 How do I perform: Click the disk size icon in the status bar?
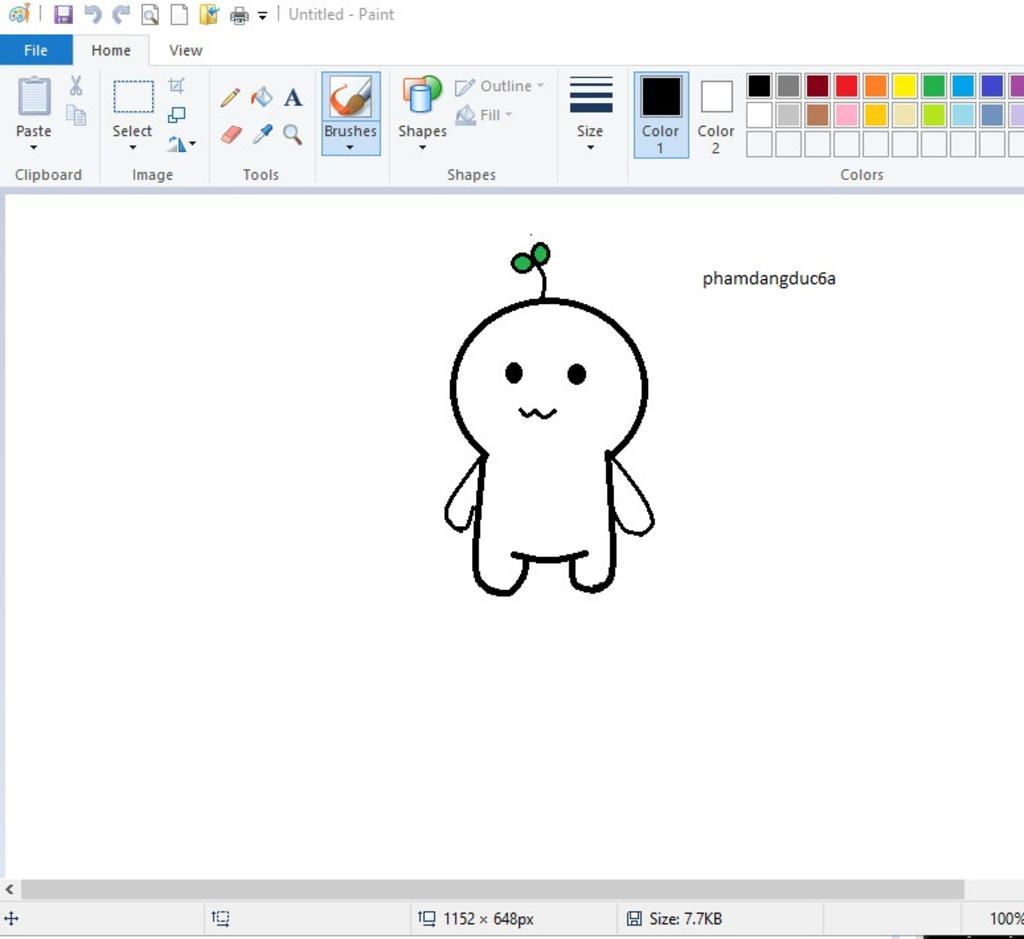click(633, 919)
